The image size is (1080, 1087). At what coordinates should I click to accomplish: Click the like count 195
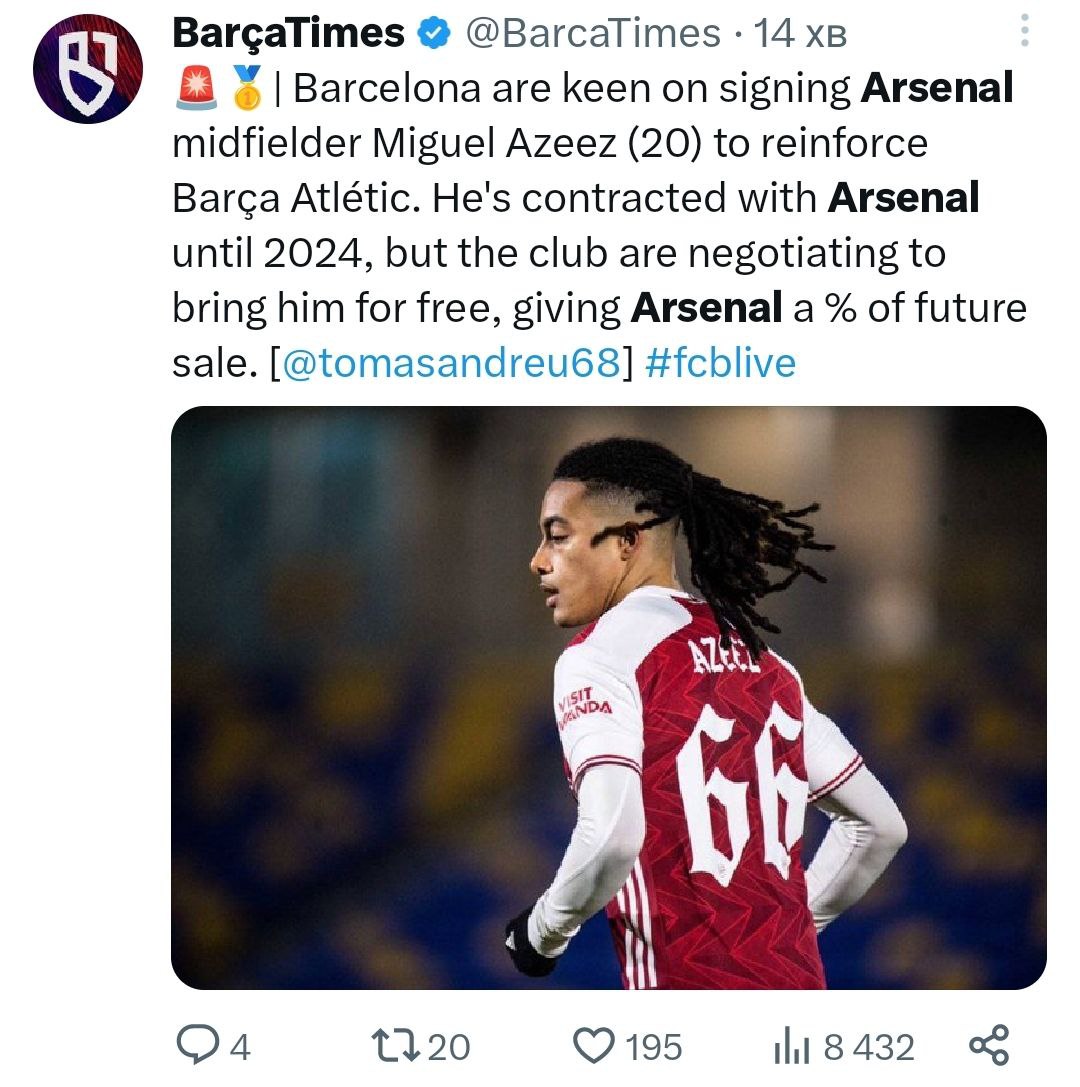653,1047
